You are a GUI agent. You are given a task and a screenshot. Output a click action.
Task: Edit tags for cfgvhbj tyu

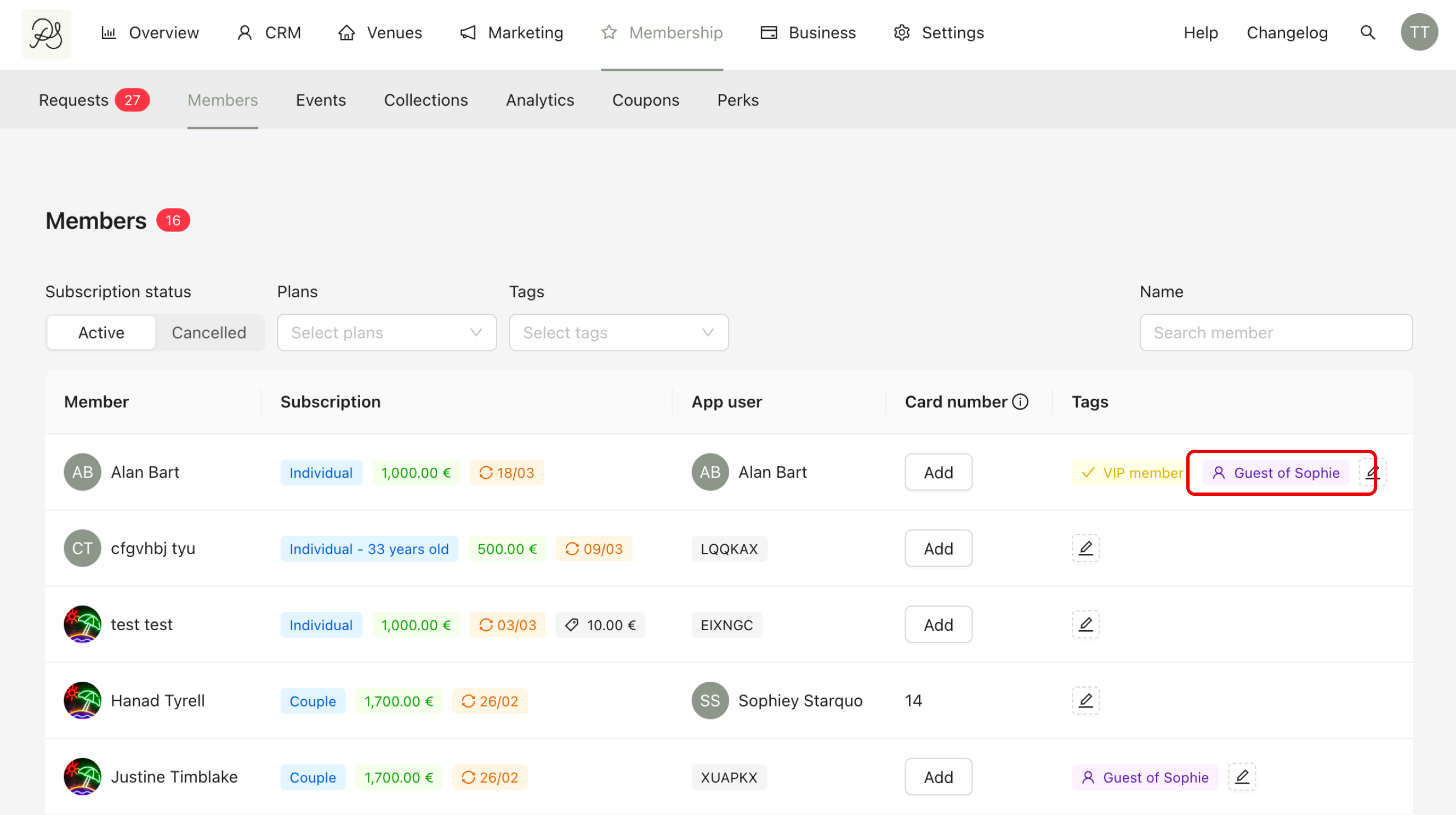1085,548
